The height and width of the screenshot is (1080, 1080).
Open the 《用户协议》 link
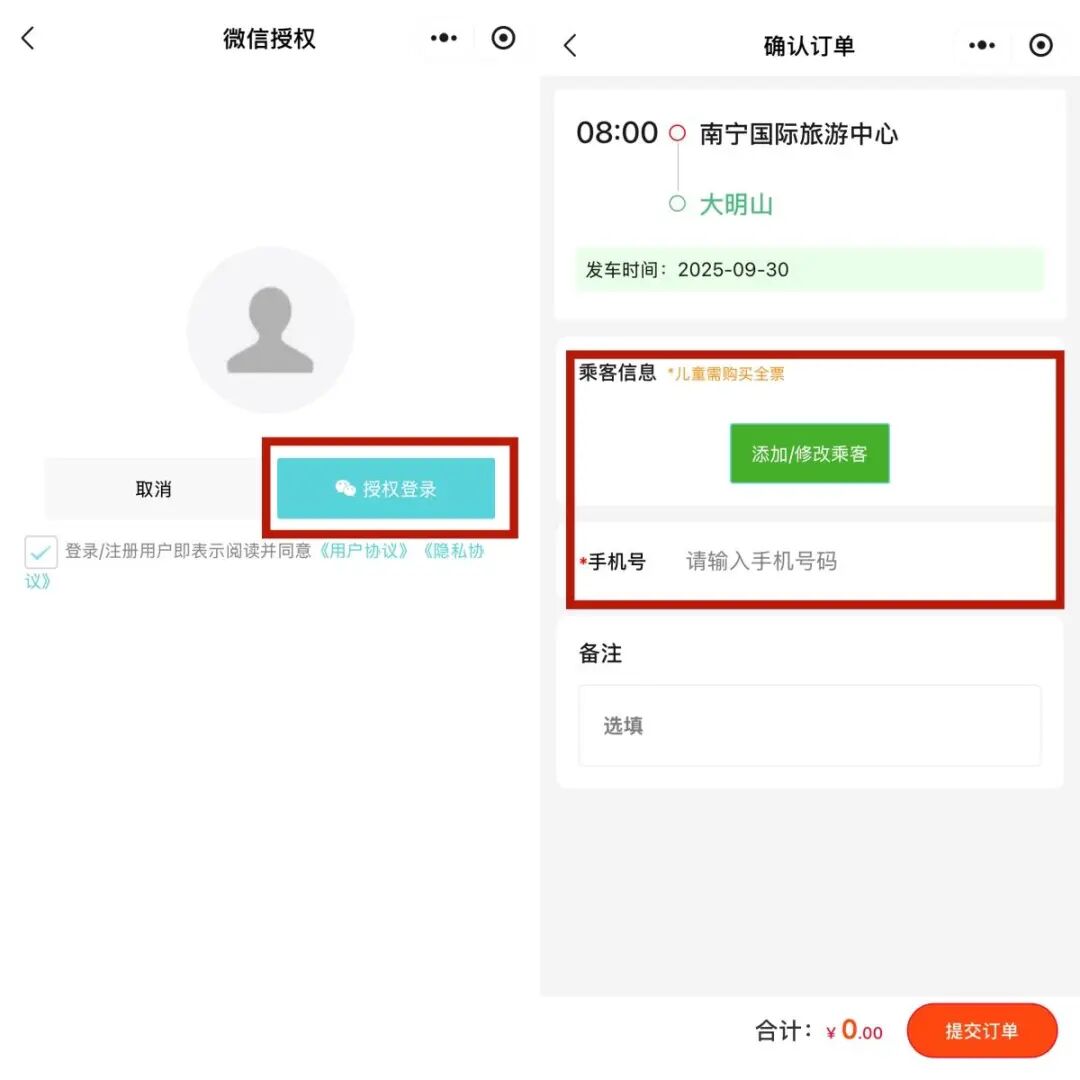(364, 551)
